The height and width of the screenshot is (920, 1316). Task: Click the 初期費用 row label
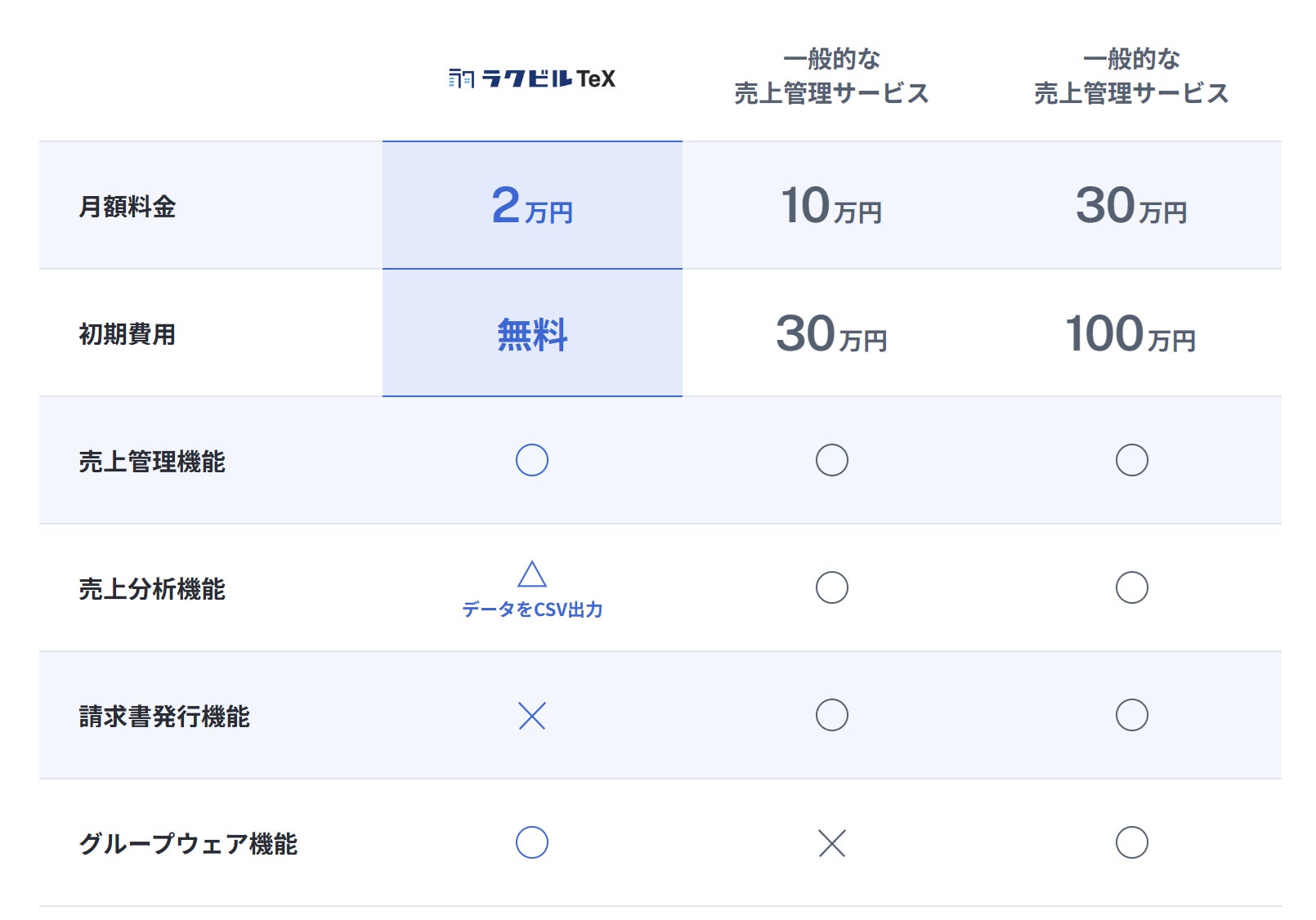tap(128, 334)
